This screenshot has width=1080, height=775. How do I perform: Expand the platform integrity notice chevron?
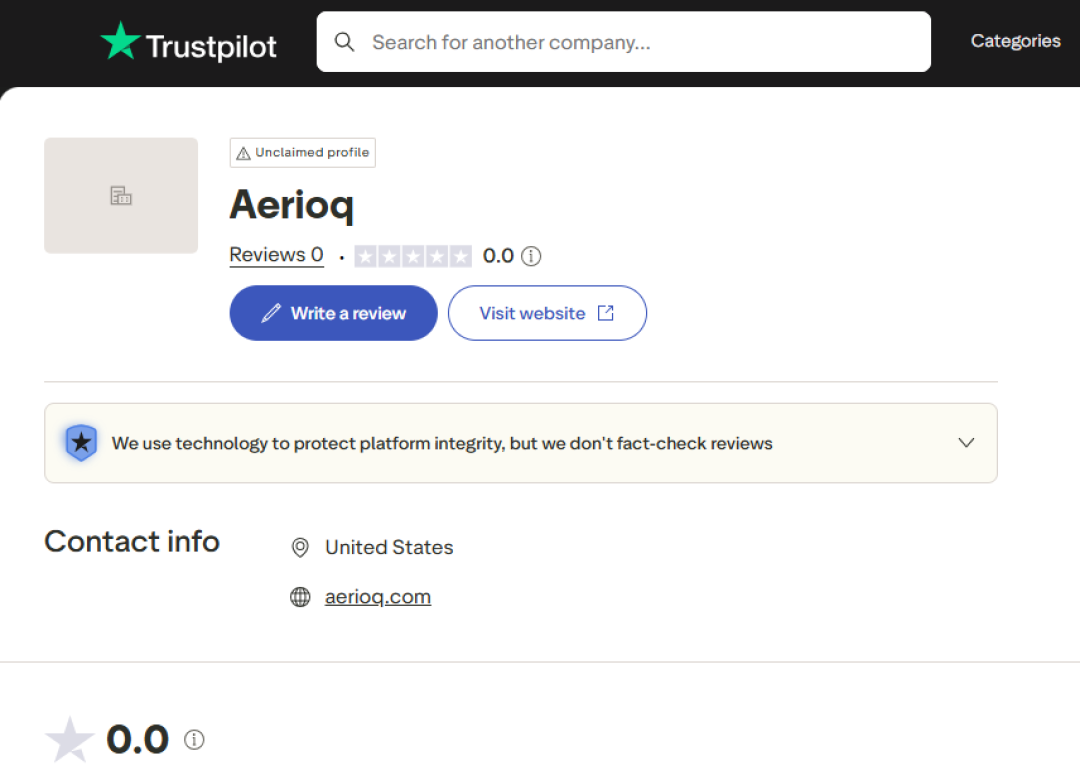966,442
